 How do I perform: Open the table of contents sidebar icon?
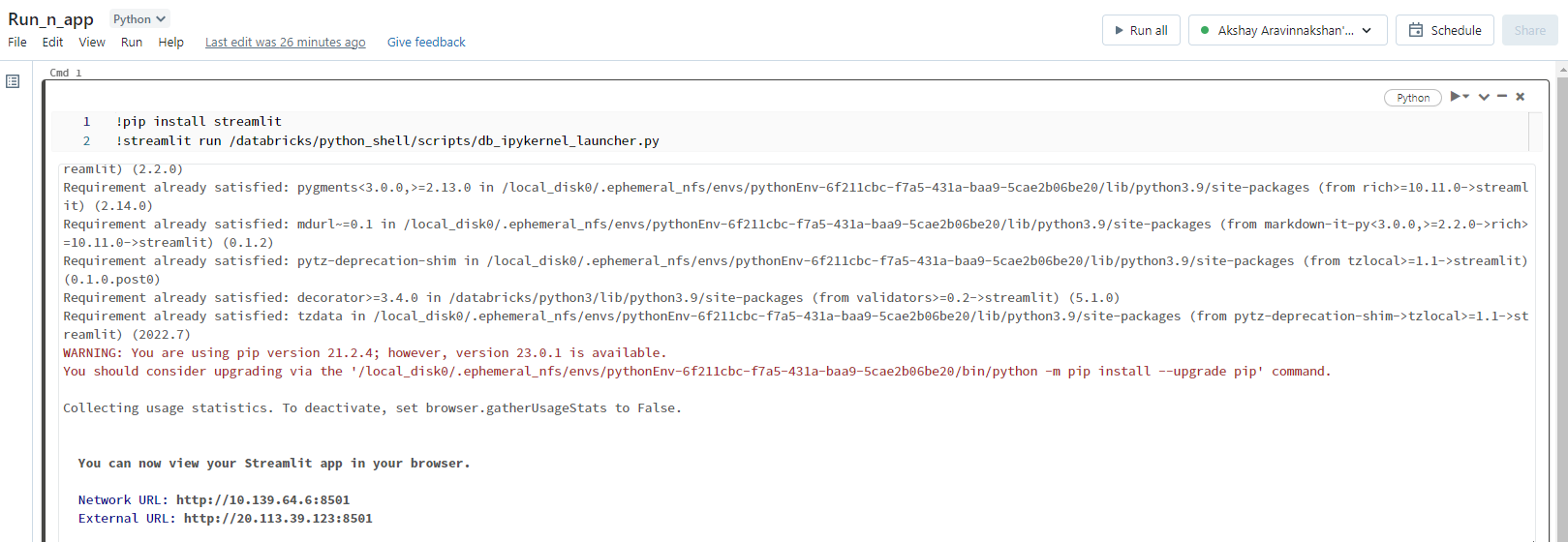13,81
